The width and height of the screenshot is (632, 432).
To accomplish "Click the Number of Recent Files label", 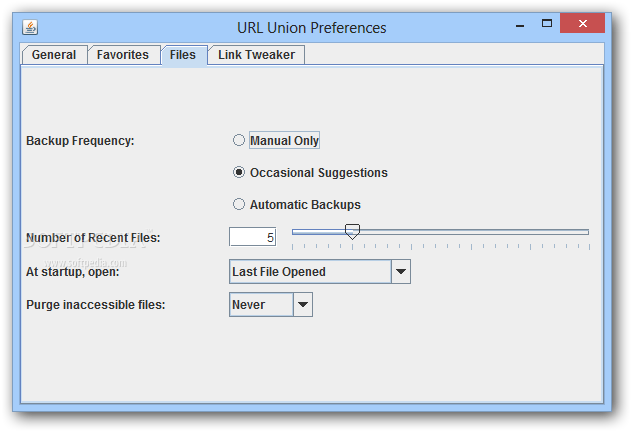I will 93,238.
